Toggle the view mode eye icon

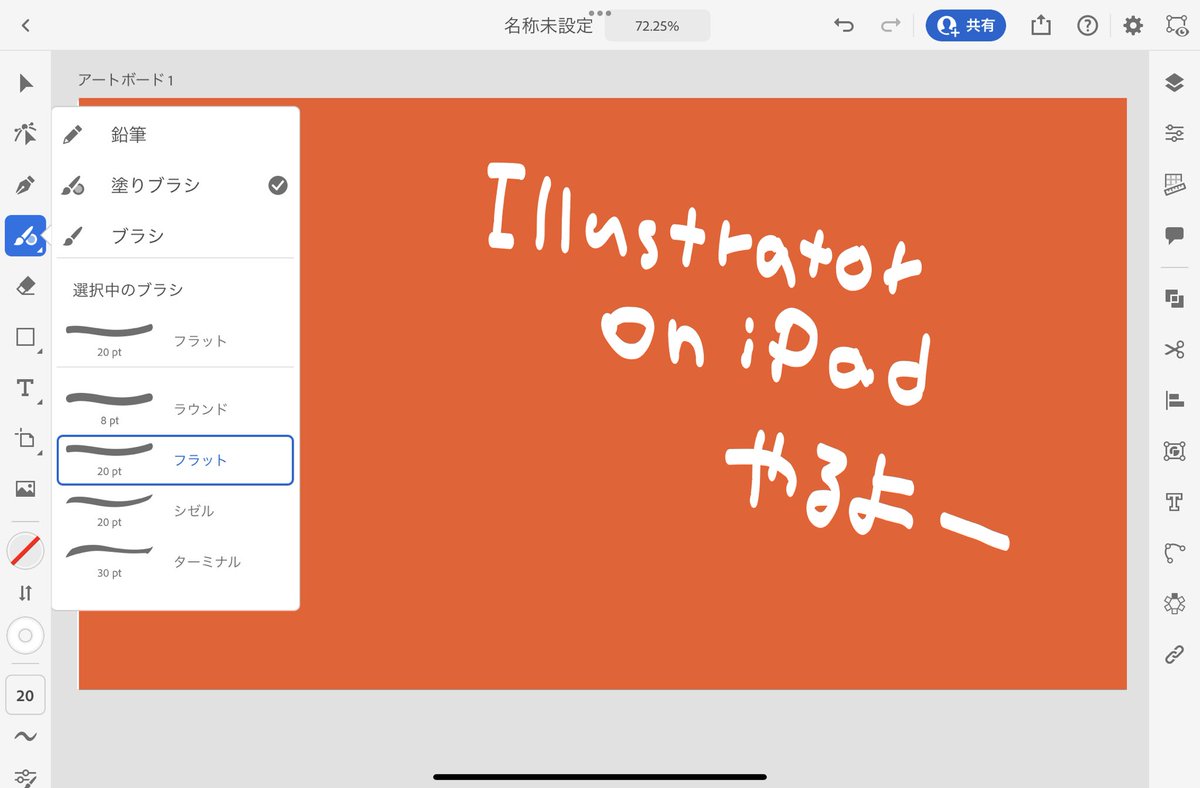1176,26
